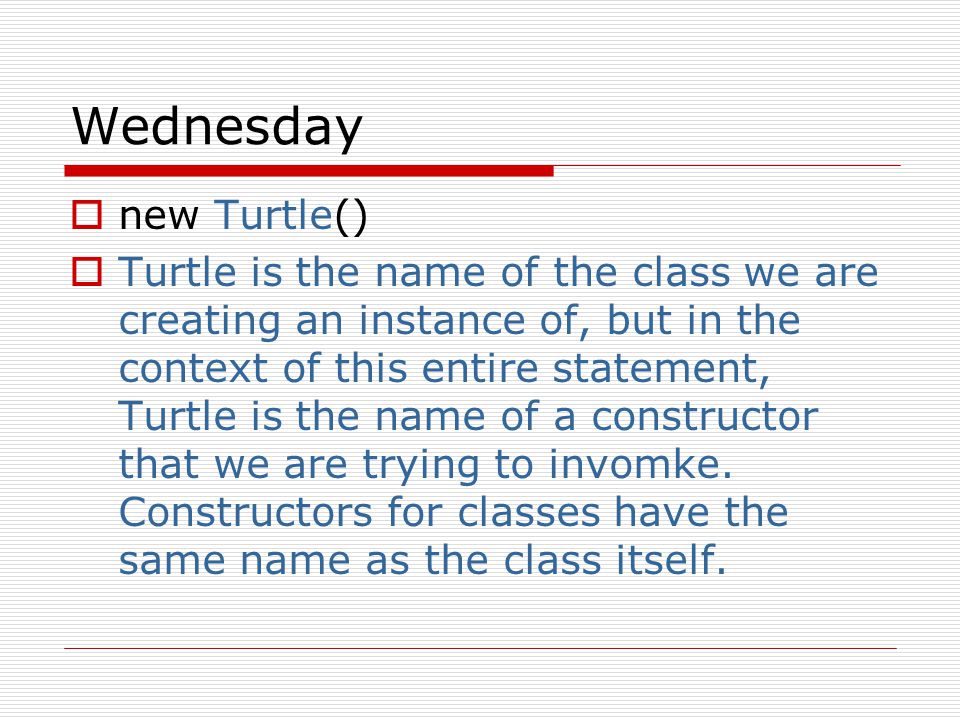Select the "Wednesday" slide title
960x720 pixels.
pyautogui.click(x=217, y=127)
